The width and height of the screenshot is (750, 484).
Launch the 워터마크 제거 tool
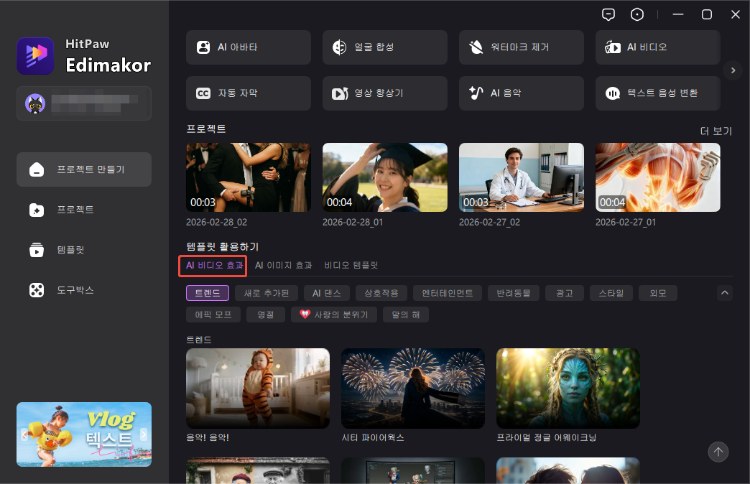521,47
